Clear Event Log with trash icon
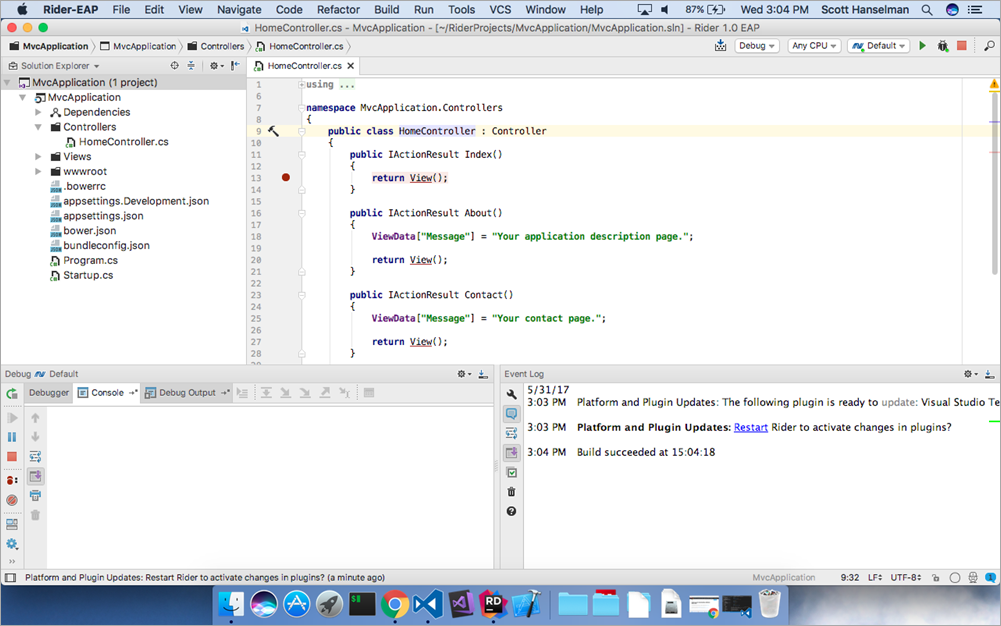 511,492
